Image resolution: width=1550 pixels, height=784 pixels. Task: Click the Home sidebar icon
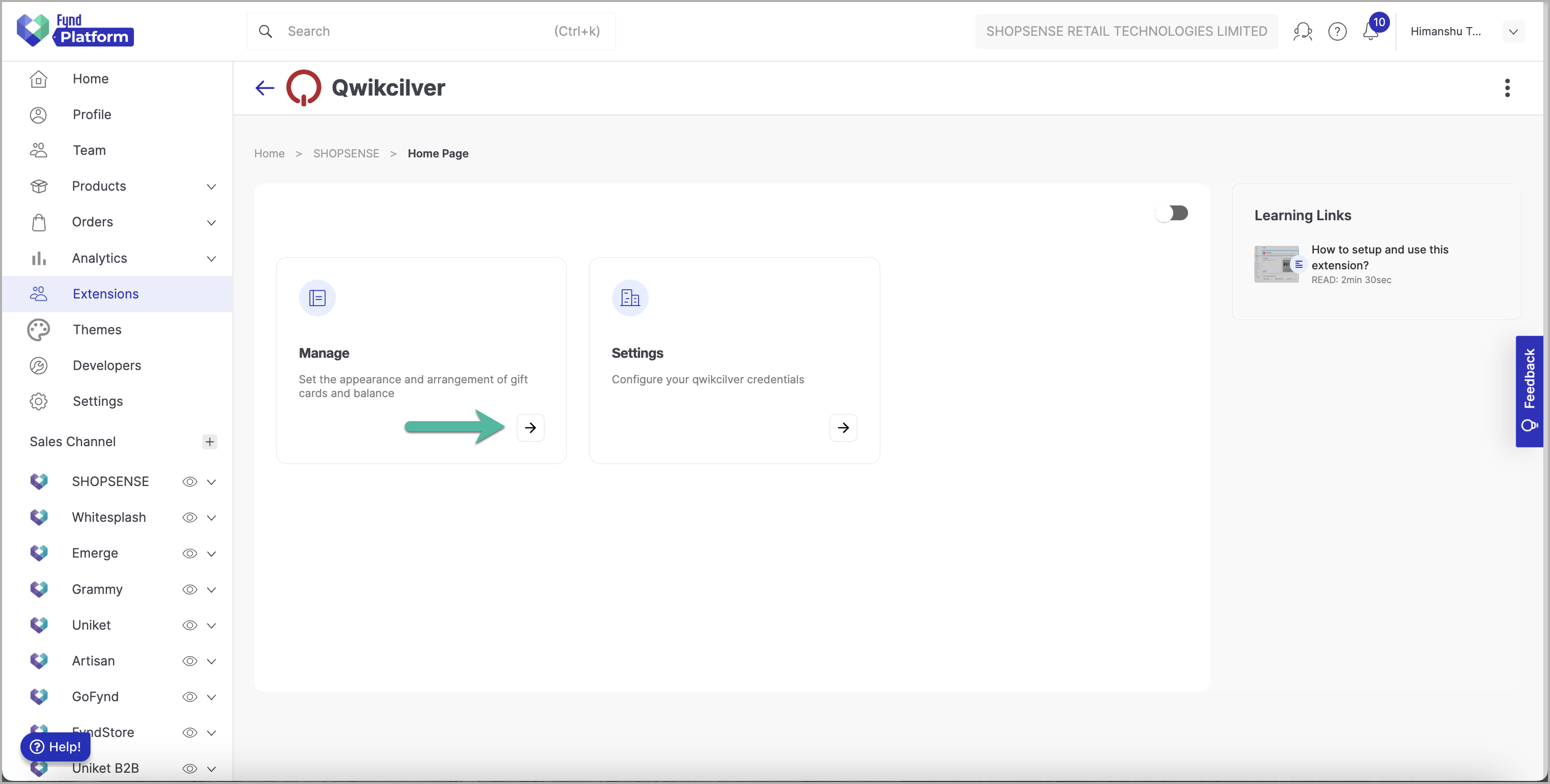tap(38, 79)
